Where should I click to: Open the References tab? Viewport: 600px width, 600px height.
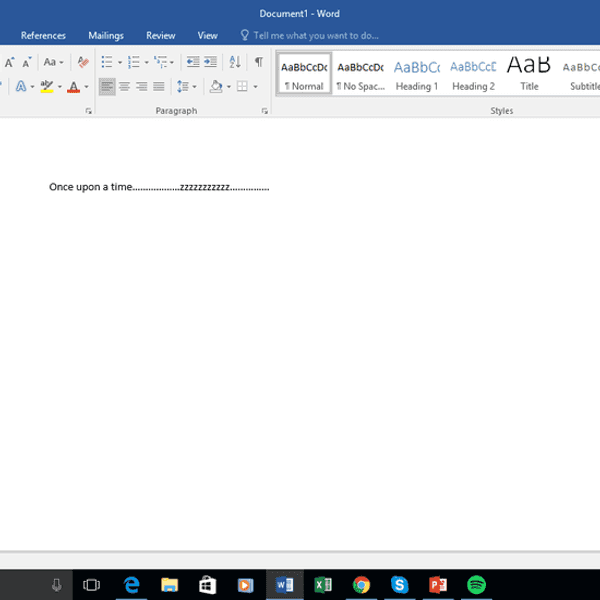[x=43, y=36]
